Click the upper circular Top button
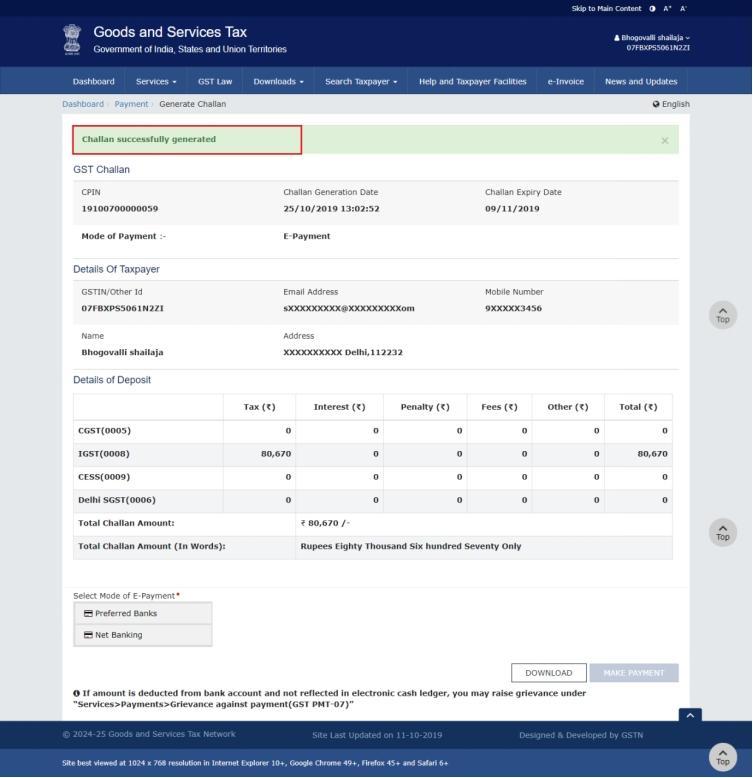This screenshot has height=778, width=753. [x=723, y=315]
